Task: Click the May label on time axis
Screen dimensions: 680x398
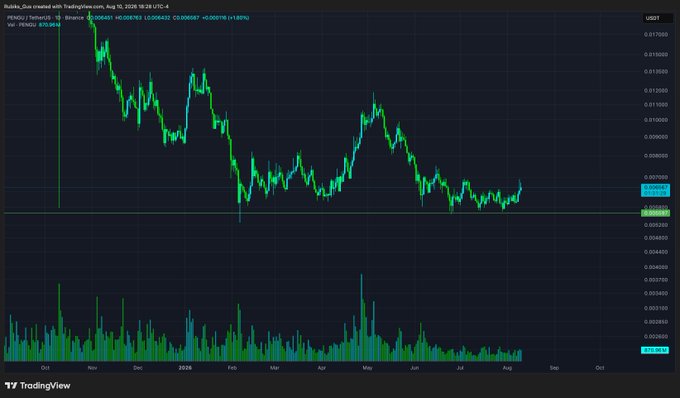Action: point(367,368)
